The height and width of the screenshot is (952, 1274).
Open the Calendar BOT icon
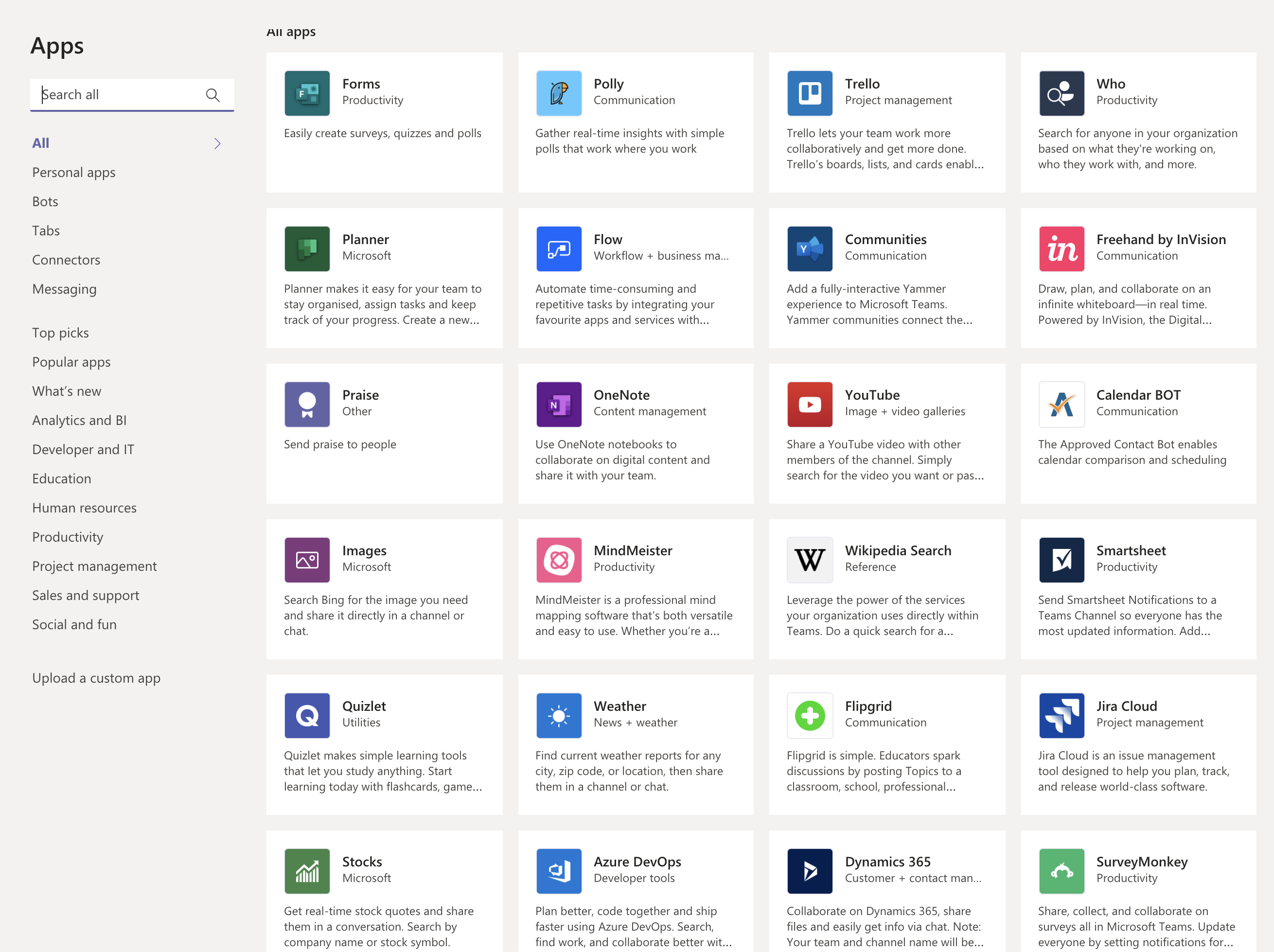coord(1062,405)
